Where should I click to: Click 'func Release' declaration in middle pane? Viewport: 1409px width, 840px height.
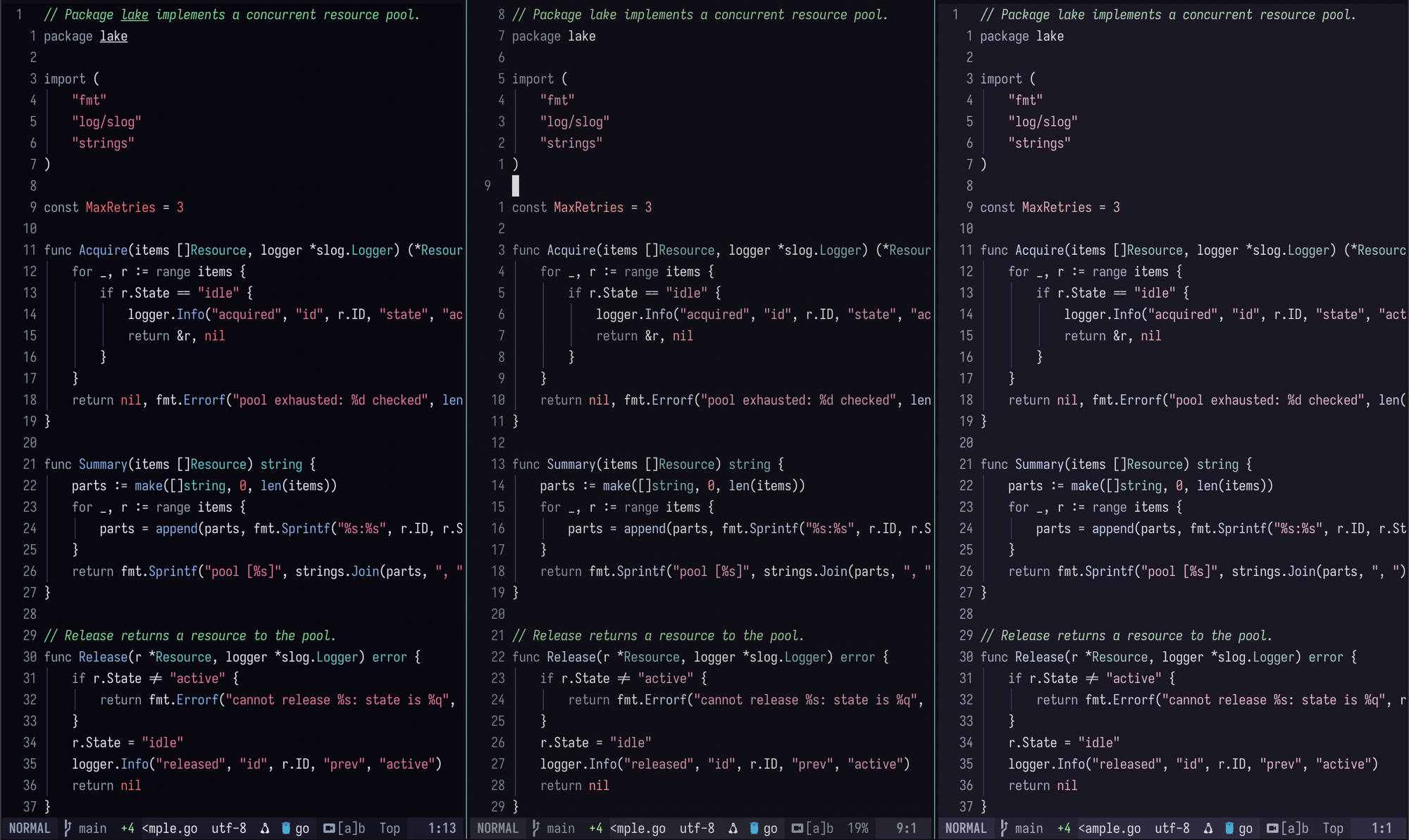[x=554, y=657]
